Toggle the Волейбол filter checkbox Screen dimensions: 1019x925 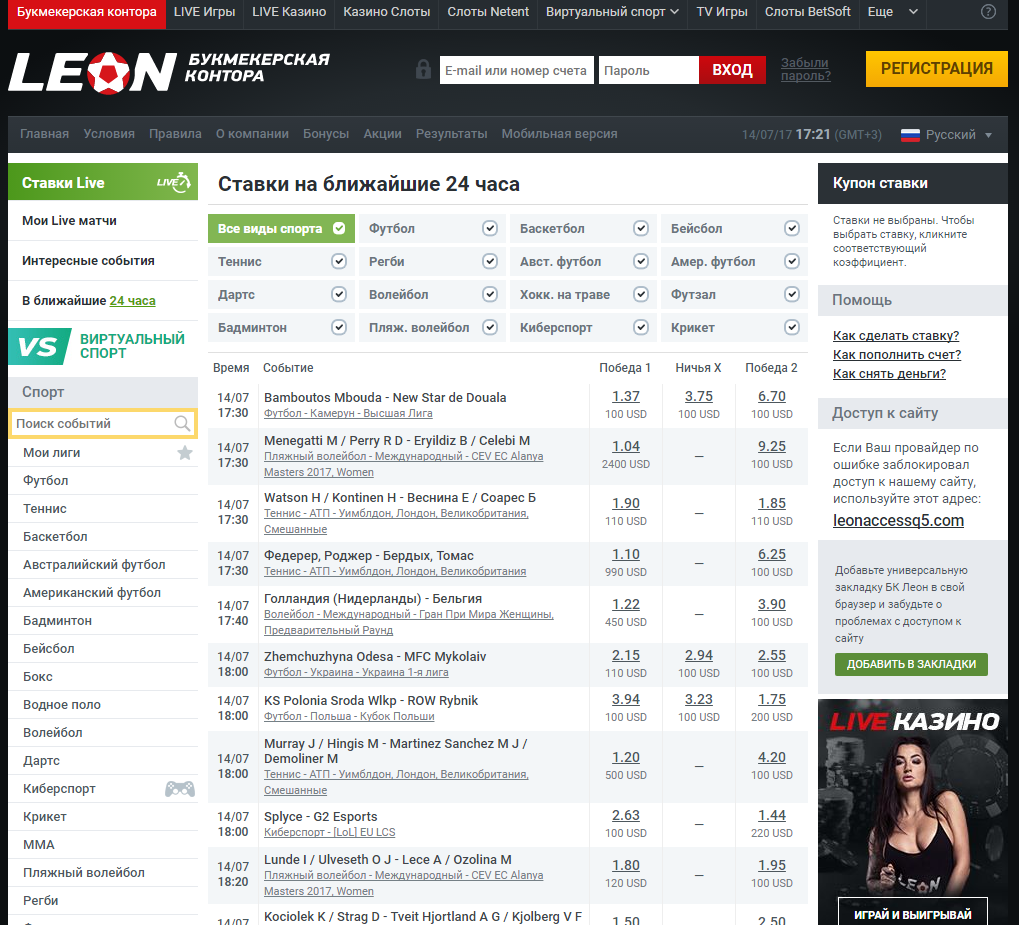(490, 294)
